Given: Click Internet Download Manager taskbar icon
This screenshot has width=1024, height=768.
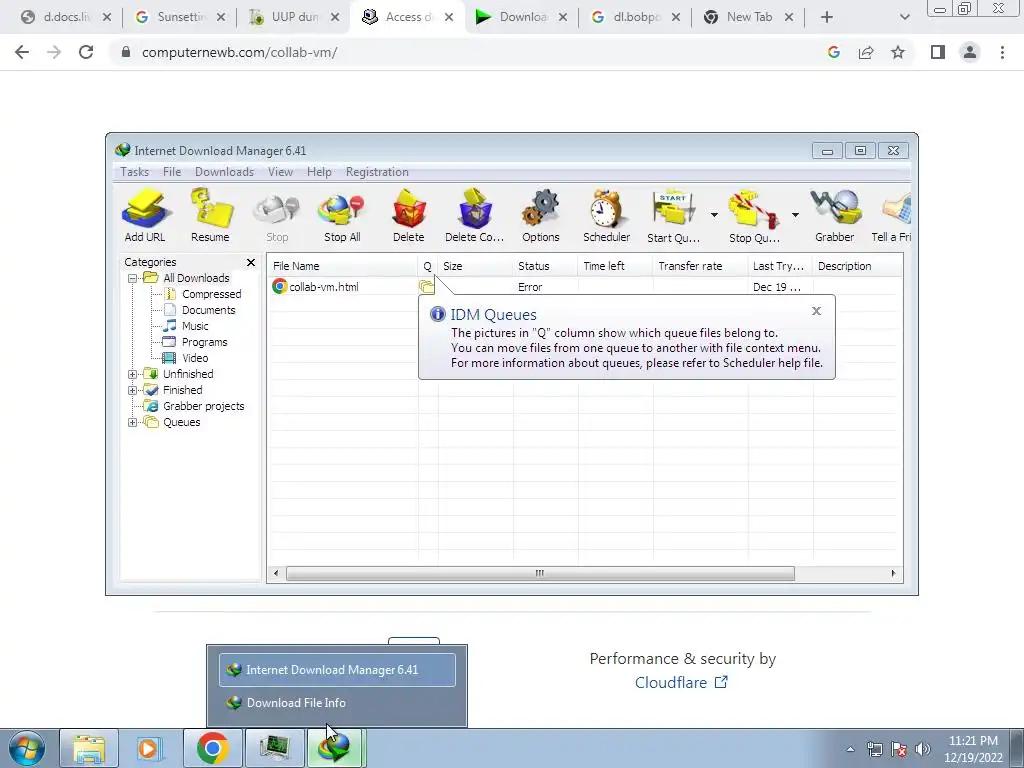Looking at the screenshot, I should pyautogui.click(x=336, y=748).
